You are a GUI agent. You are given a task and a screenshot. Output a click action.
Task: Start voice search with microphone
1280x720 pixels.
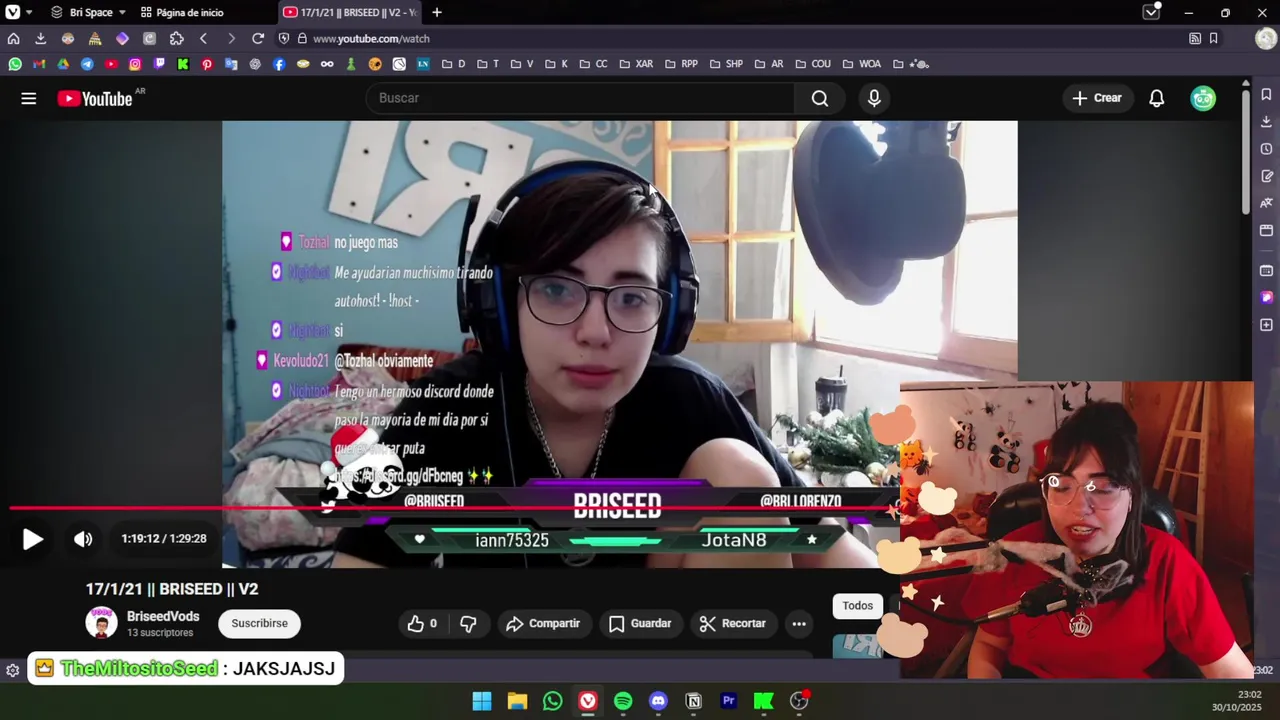[x=874, y=98]
